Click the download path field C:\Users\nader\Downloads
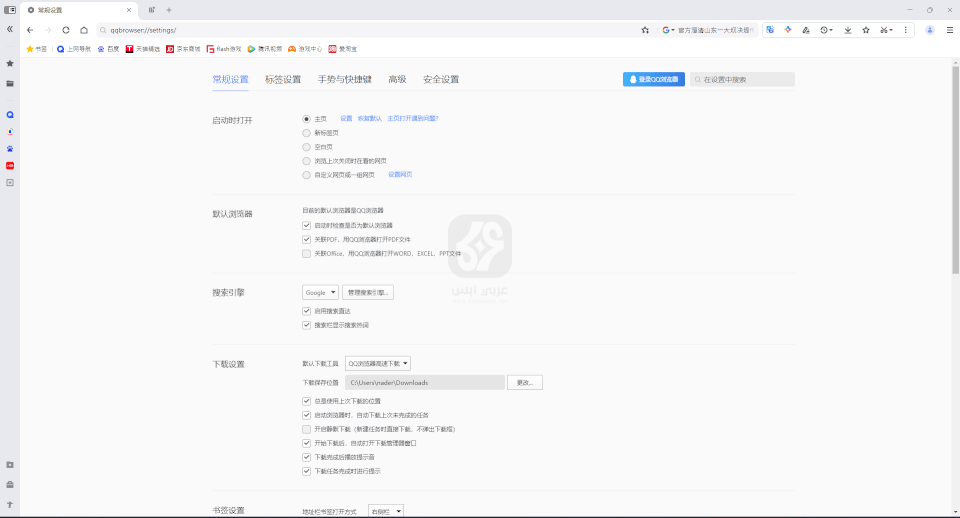This screenshot has height=518, width=960. pos(425,383)
